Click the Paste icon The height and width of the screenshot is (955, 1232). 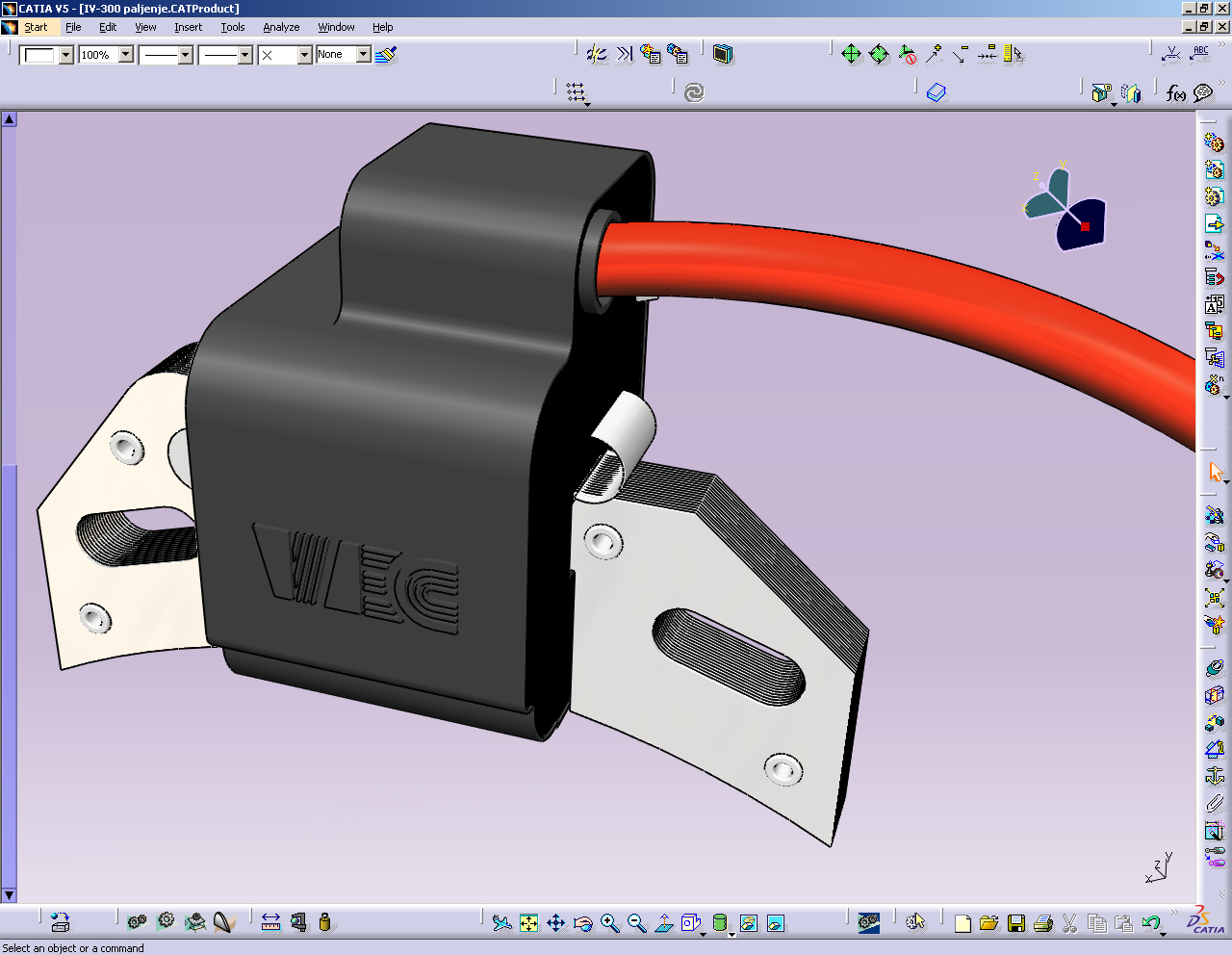tap(1123, 923)
